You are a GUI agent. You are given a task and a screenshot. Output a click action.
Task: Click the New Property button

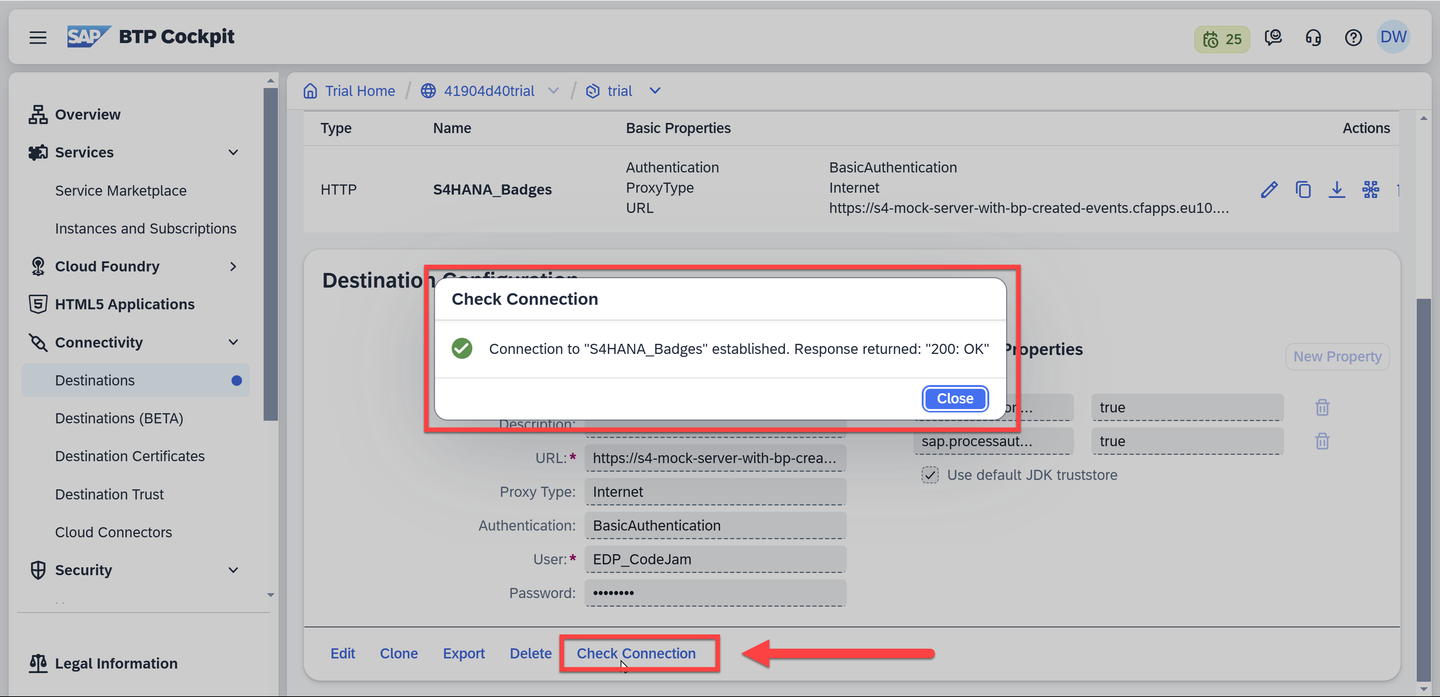pyautogui.click(x=1337, y=356)
